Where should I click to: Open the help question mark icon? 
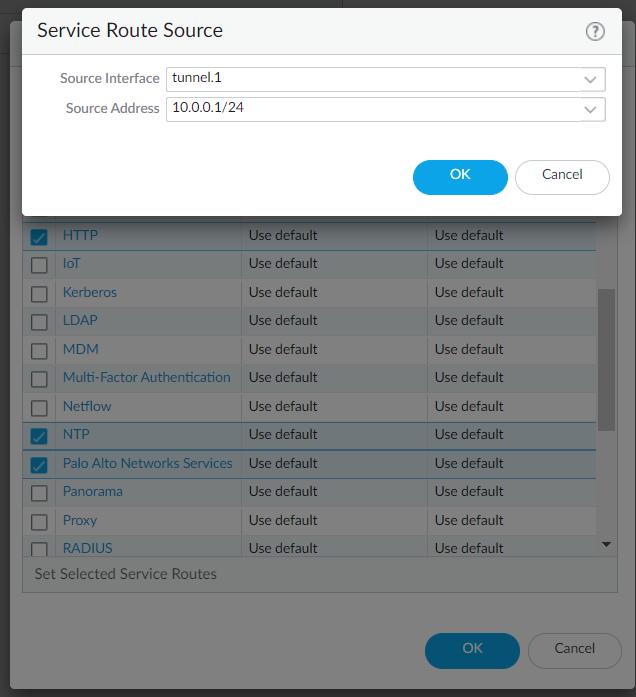pos(595,31)
